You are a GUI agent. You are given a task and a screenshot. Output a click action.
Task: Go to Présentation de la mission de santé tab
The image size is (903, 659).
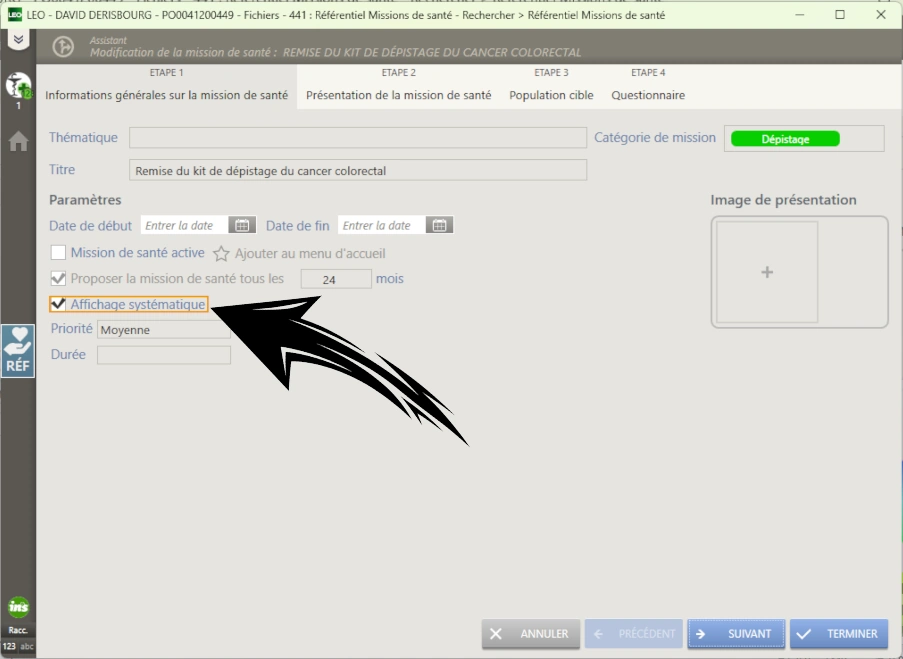coord(398,95)
